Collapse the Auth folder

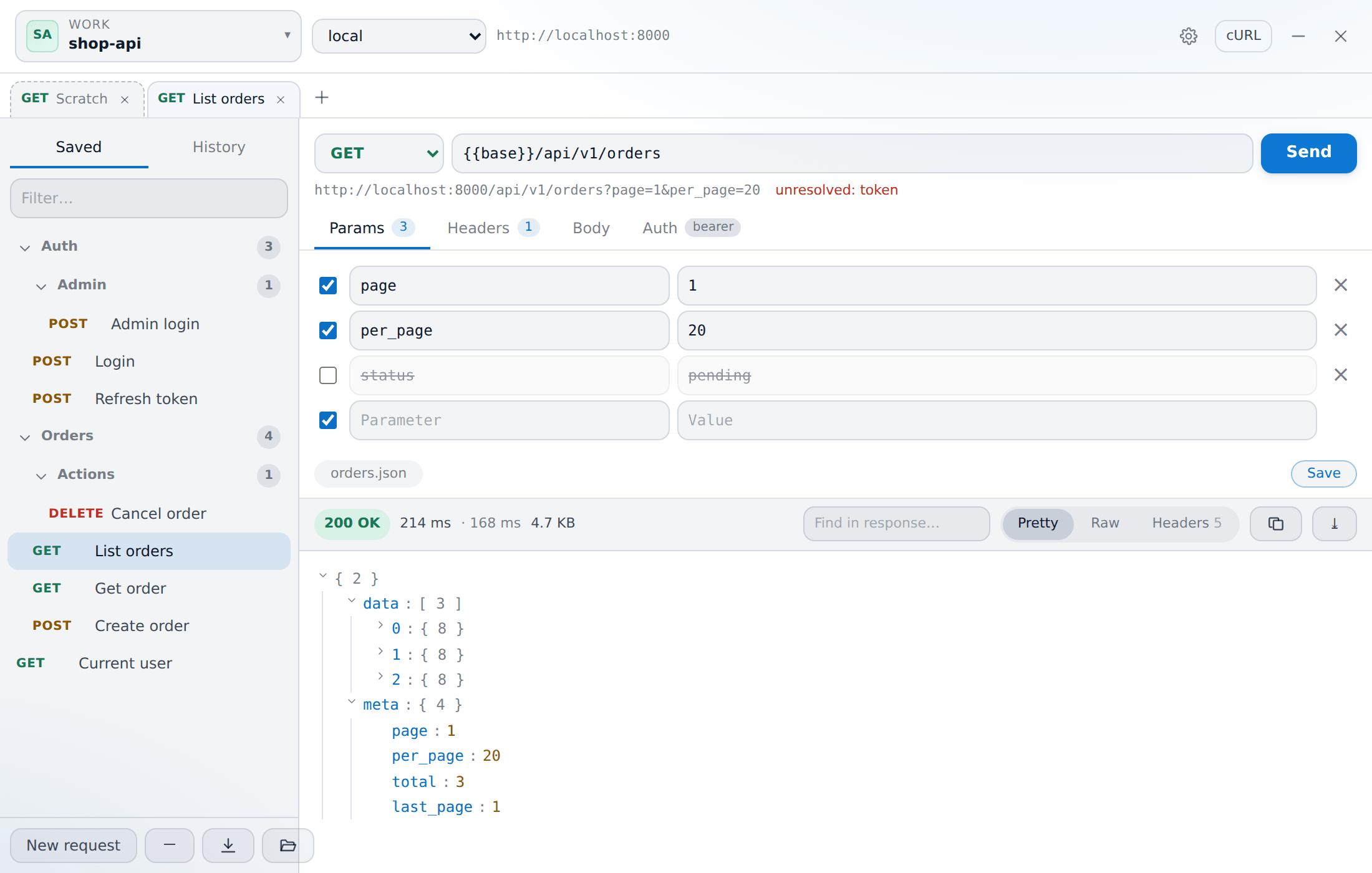click(x=25, y=248)
